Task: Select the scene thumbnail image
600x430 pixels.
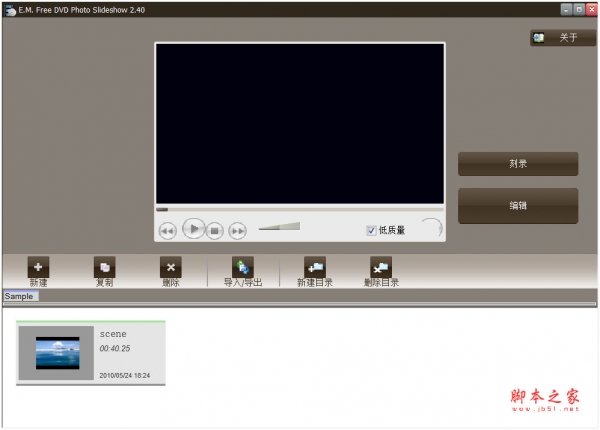Action: (57, 353)
